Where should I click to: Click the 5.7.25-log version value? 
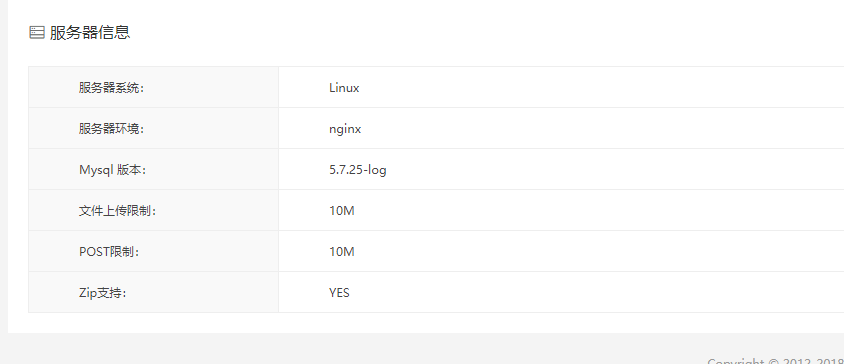358,170
